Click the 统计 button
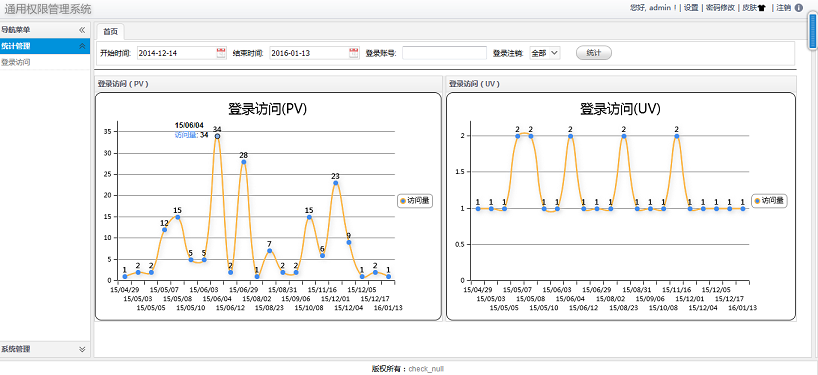 (x=594, y=53)
